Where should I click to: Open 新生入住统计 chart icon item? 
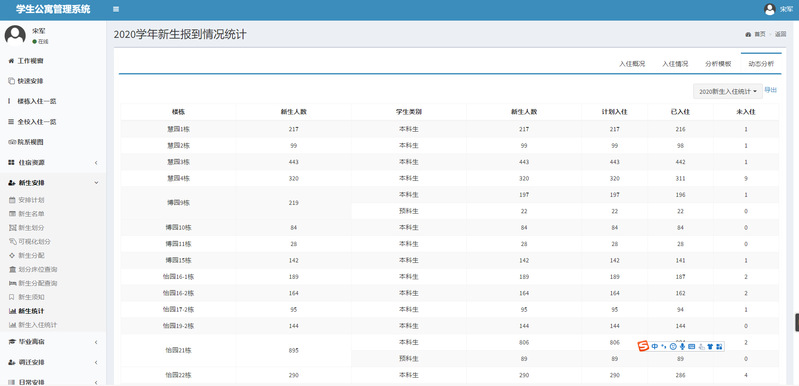[x=13, y=324]
